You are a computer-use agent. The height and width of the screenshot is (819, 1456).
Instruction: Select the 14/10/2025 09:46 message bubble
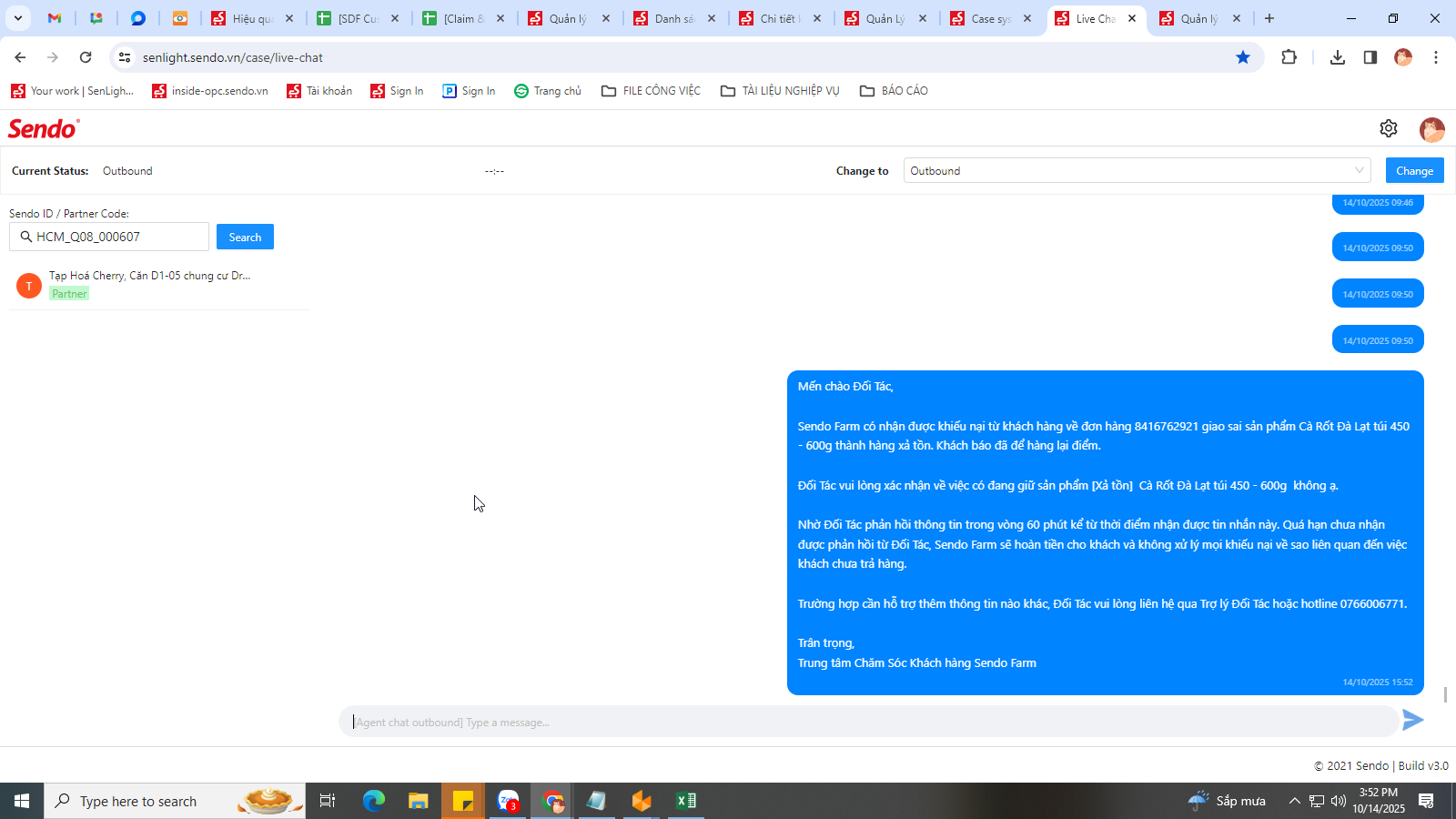1378,203
